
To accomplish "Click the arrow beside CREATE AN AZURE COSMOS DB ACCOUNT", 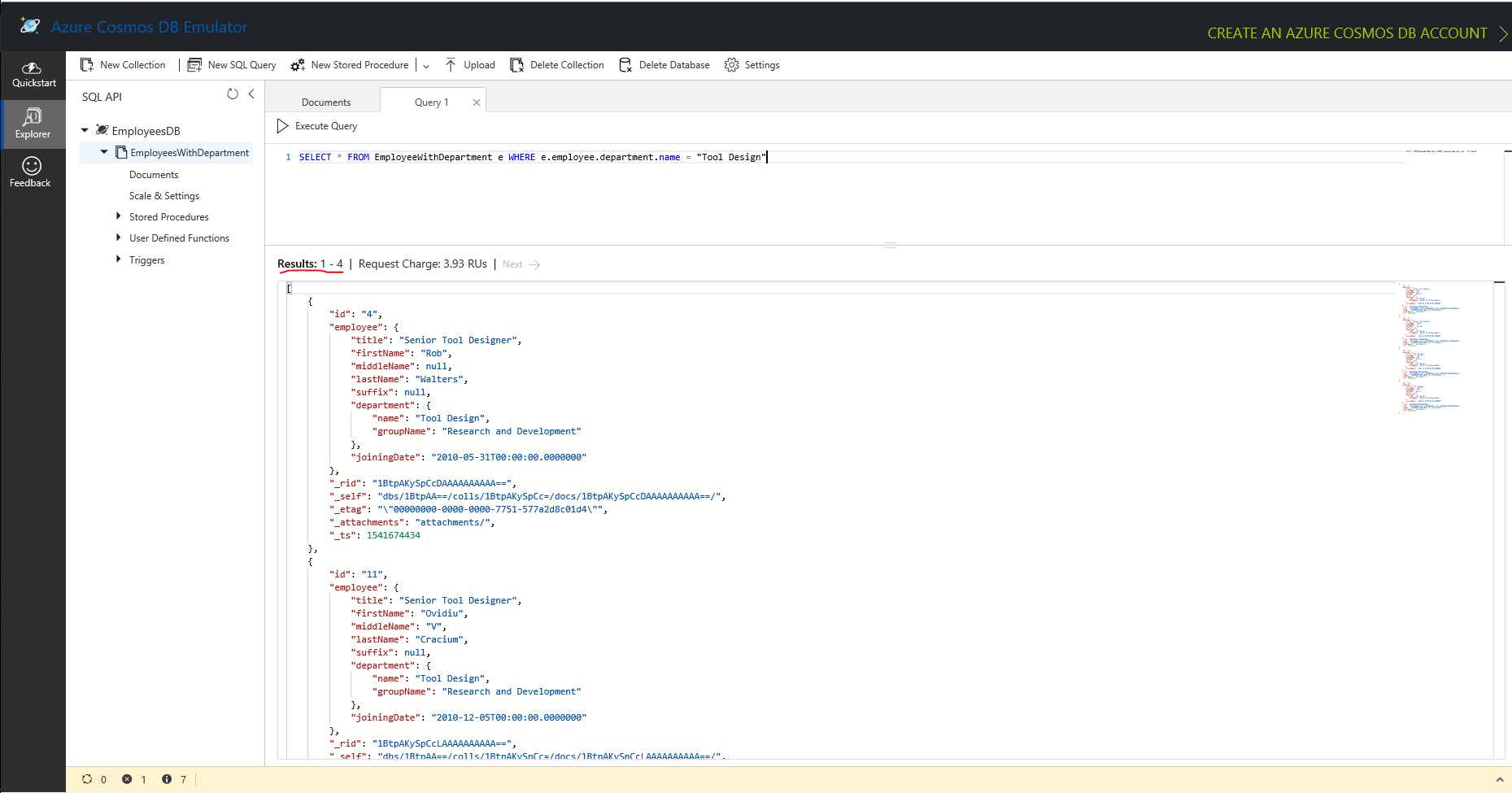I will (x=1503, y=33).
